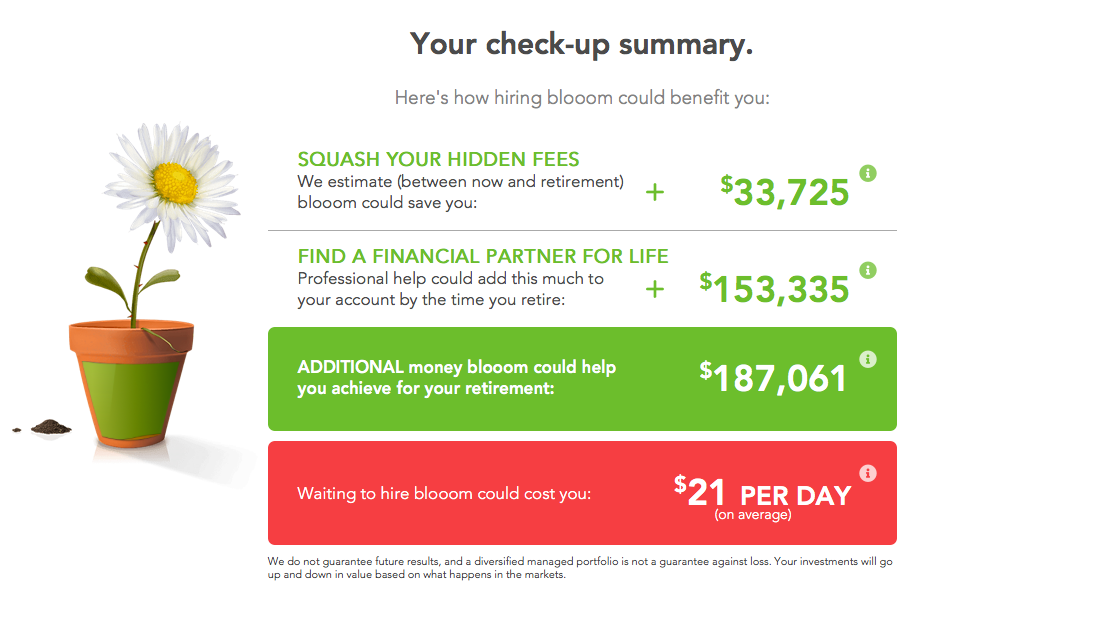
Task: Select FIND A FINANCIAL PARTNER FOR LIFE heading
Action: coord(483,256)
